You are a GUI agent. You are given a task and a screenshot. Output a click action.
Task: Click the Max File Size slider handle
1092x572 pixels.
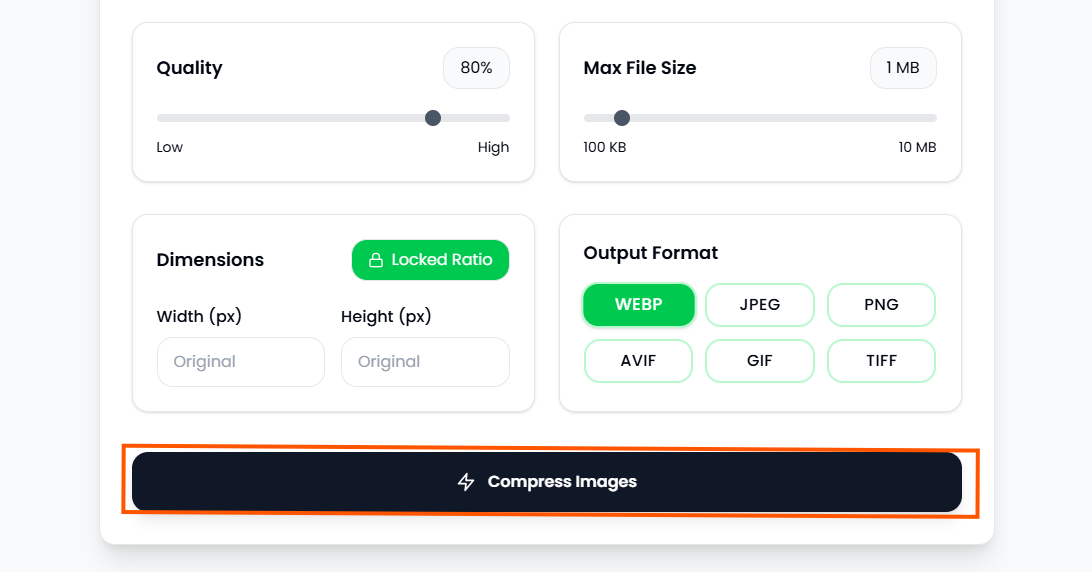[x=622, y=118]
